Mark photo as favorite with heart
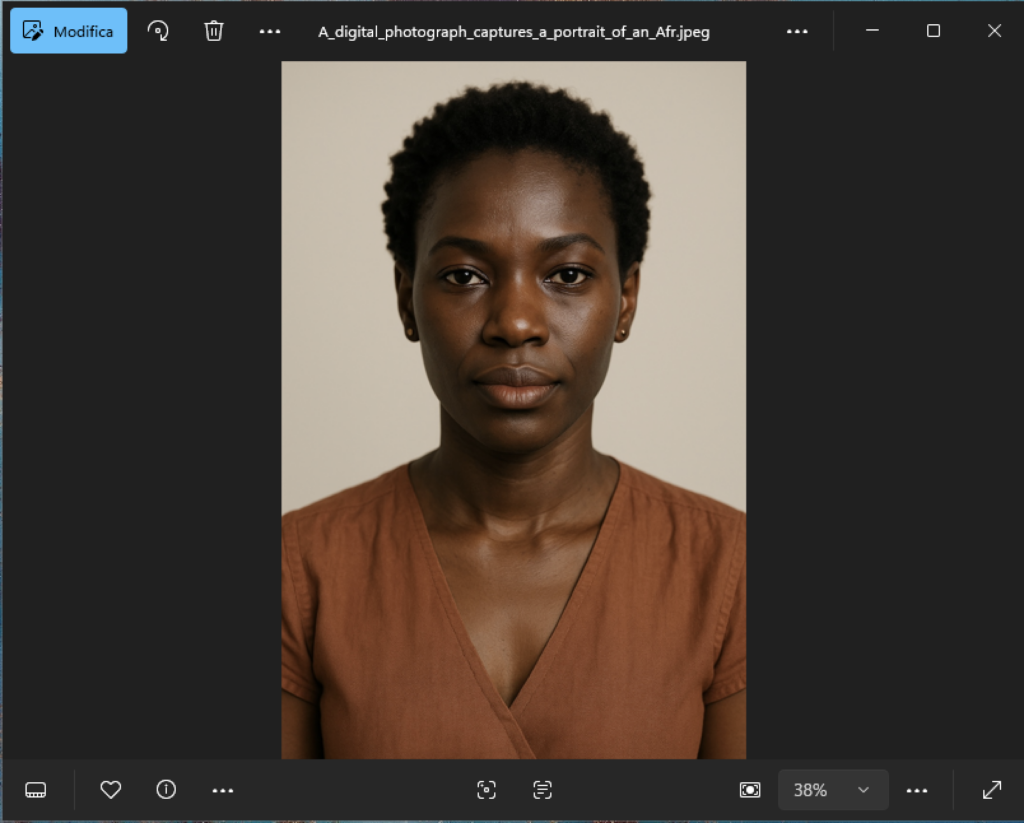The width and height of the screenshot is (1024, 823). (111, 790)
